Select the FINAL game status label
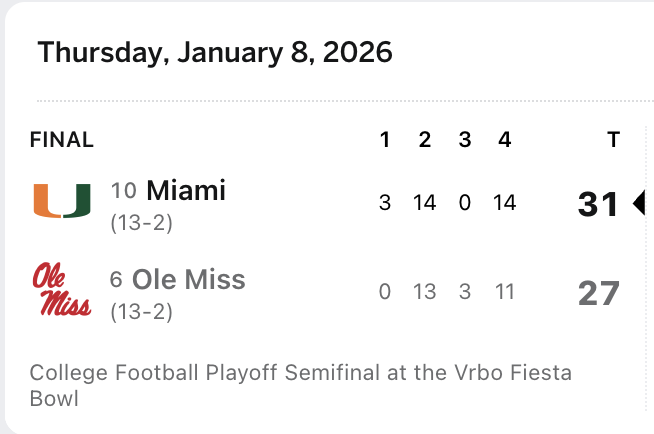The width and height of the screenshot is (654, 434). (x=62, y=140)
